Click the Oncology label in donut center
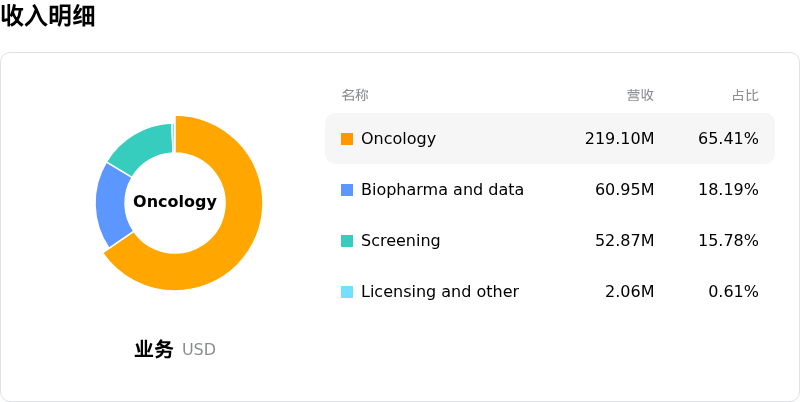 click(x=175, y=202)
